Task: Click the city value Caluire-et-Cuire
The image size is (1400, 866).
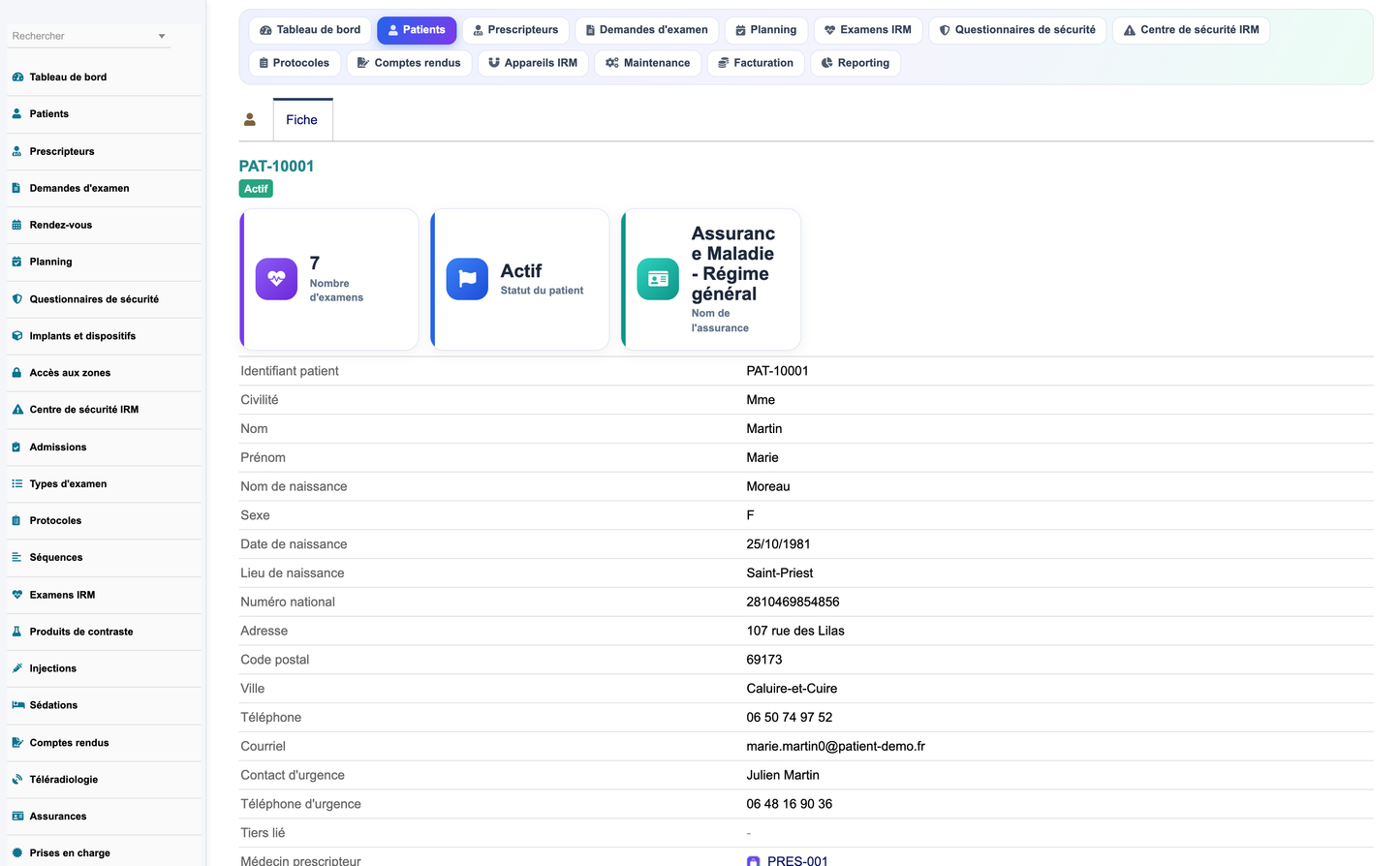Action: point(793,689)
